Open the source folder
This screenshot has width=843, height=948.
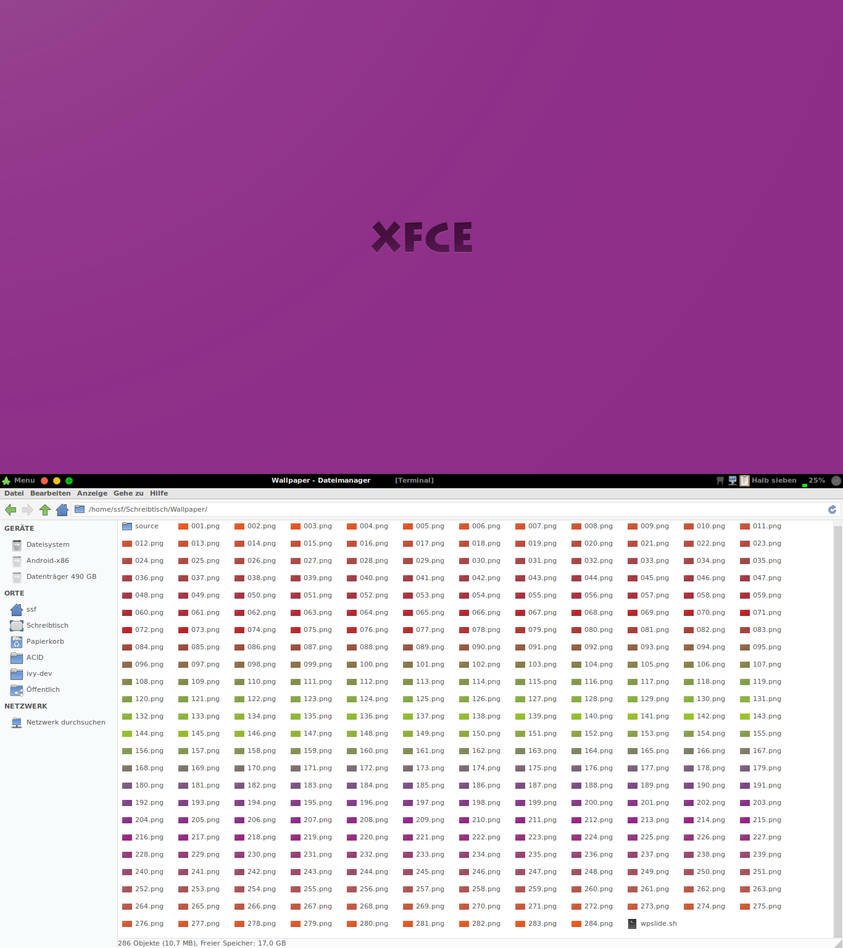pos(144,525)
